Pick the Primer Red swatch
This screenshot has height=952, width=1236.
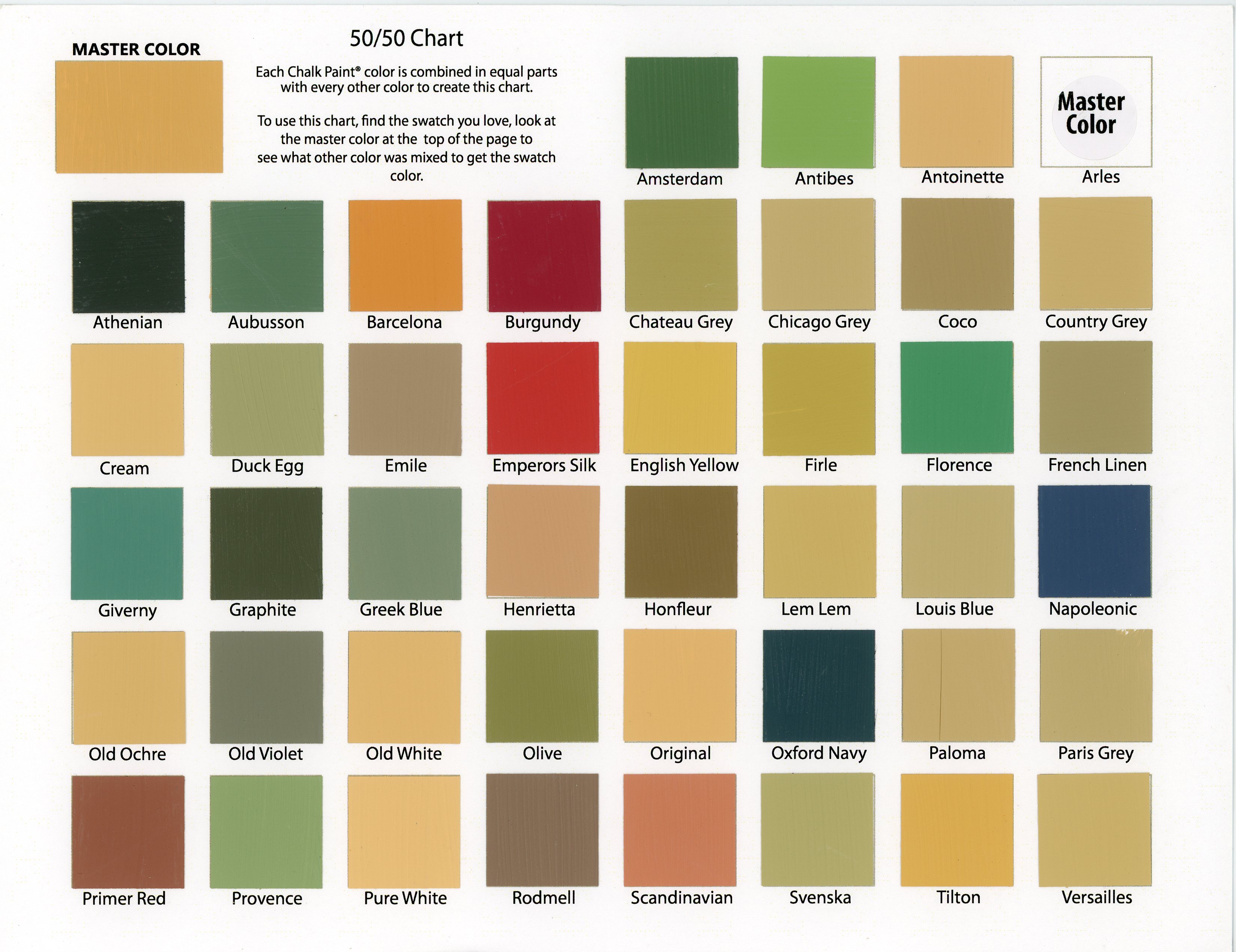click(x=128, y=832)
